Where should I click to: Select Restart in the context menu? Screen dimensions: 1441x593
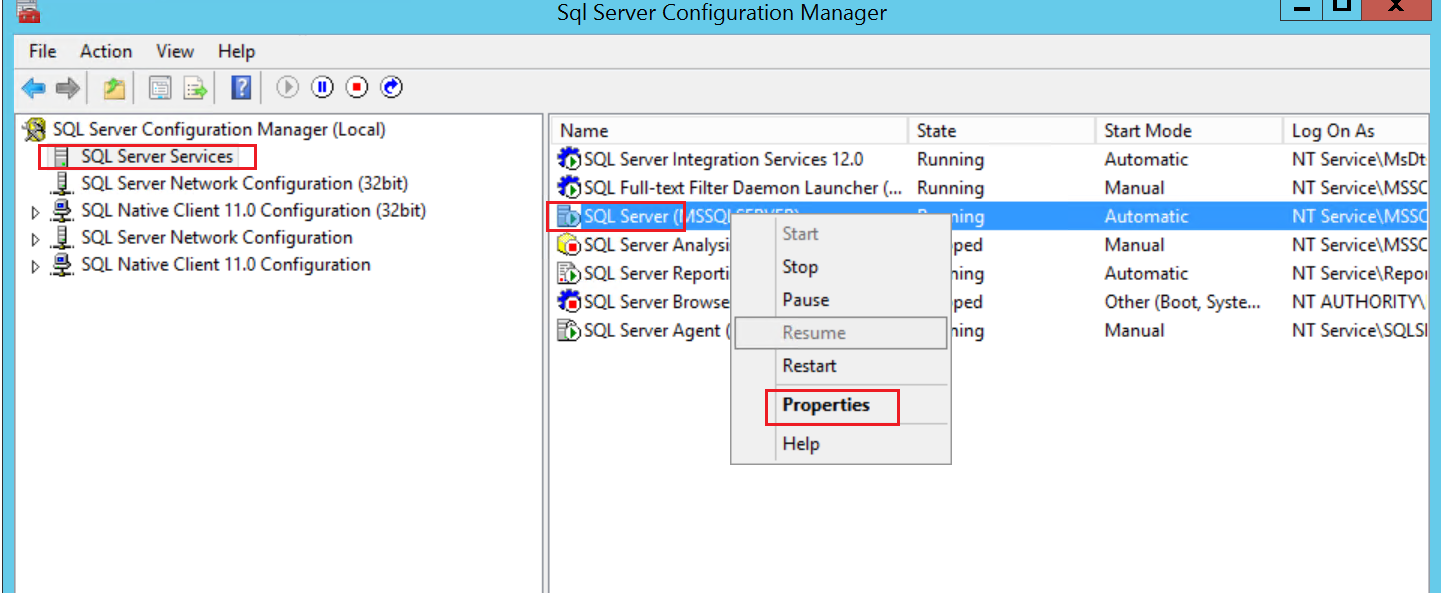(809, 366)
